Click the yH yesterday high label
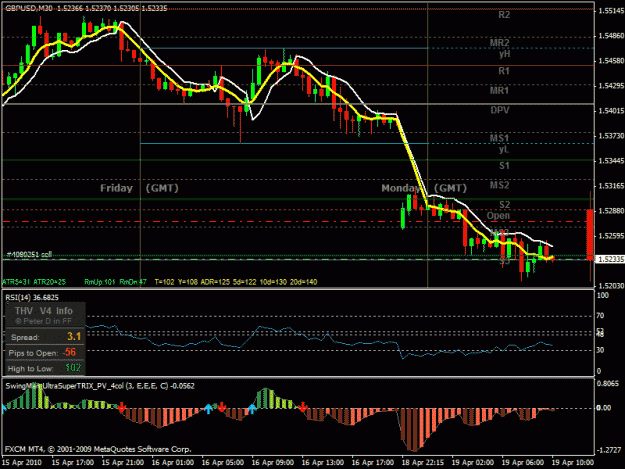The image size is (625, 469). coord(505,53)
